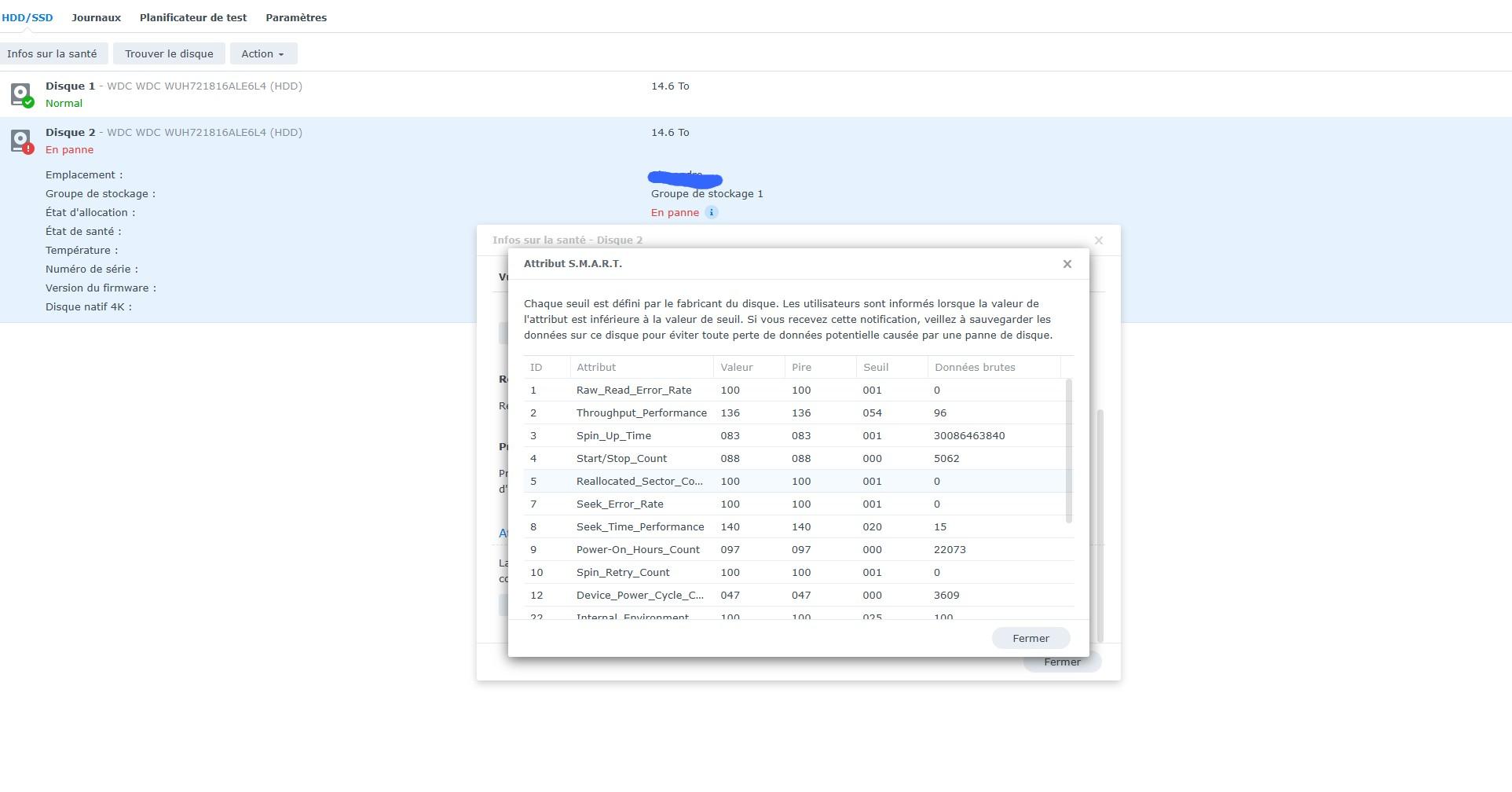Click raw data value 22073
Image resolution: width=1512 pixels, height=792 pixels.
(950, 549)
